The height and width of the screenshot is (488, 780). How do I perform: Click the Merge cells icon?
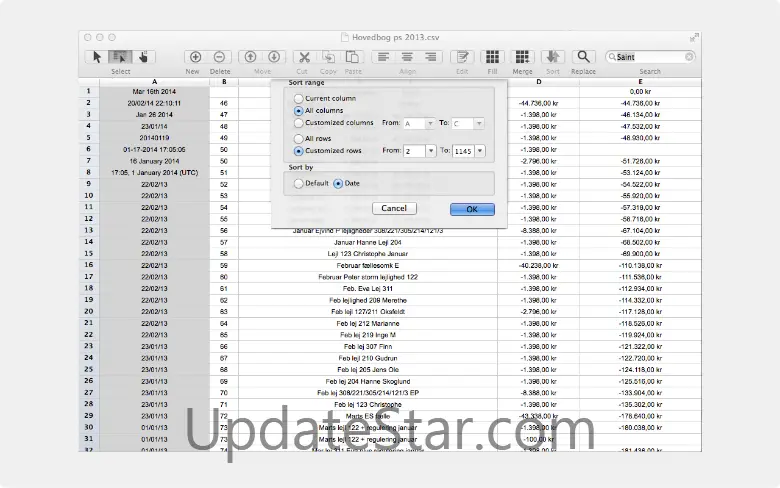click(x=522, y=57)
